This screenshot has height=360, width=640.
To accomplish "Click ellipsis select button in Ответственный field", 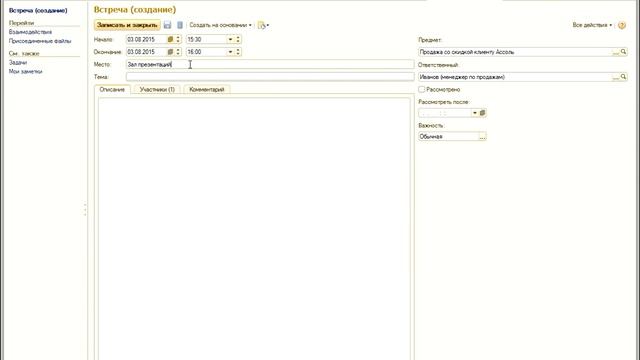I will (x=616, y=77).
